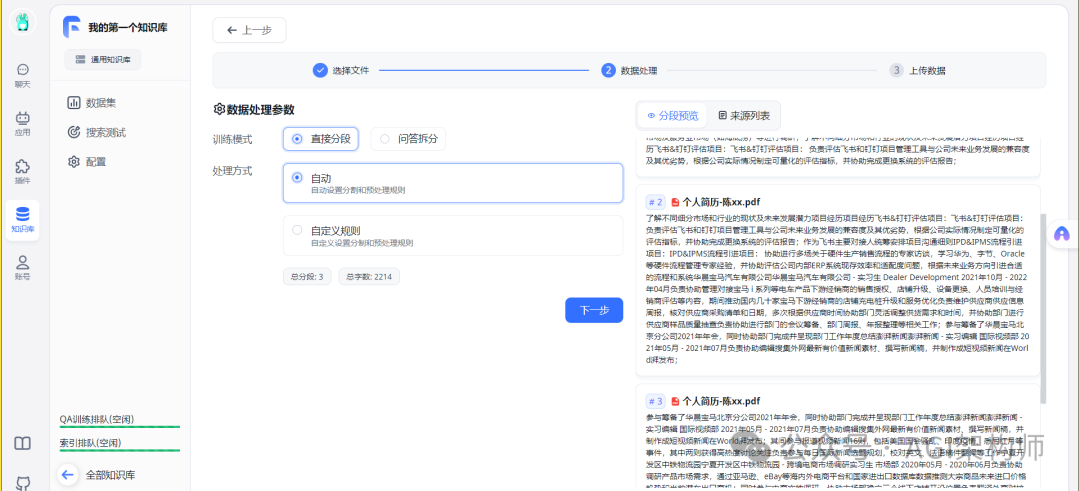Screen dimensions: 1080x491
Task: Click the preview panel scrollbar
Action: [x=1044, y=308]
